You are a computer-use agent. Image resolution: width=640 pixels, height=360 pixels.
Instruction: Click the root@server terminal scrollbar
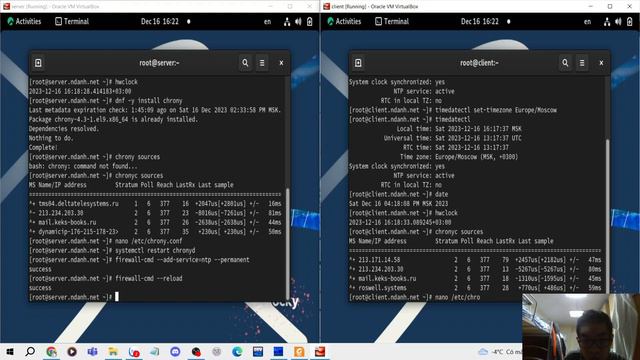(288, 244)
